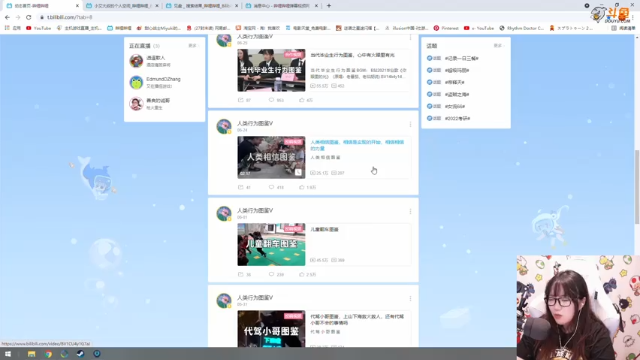This screenshot has height=360, width=640.
Task: Comment on the 儿童翻车图鉴 post
Action: (x=276, y=274)
